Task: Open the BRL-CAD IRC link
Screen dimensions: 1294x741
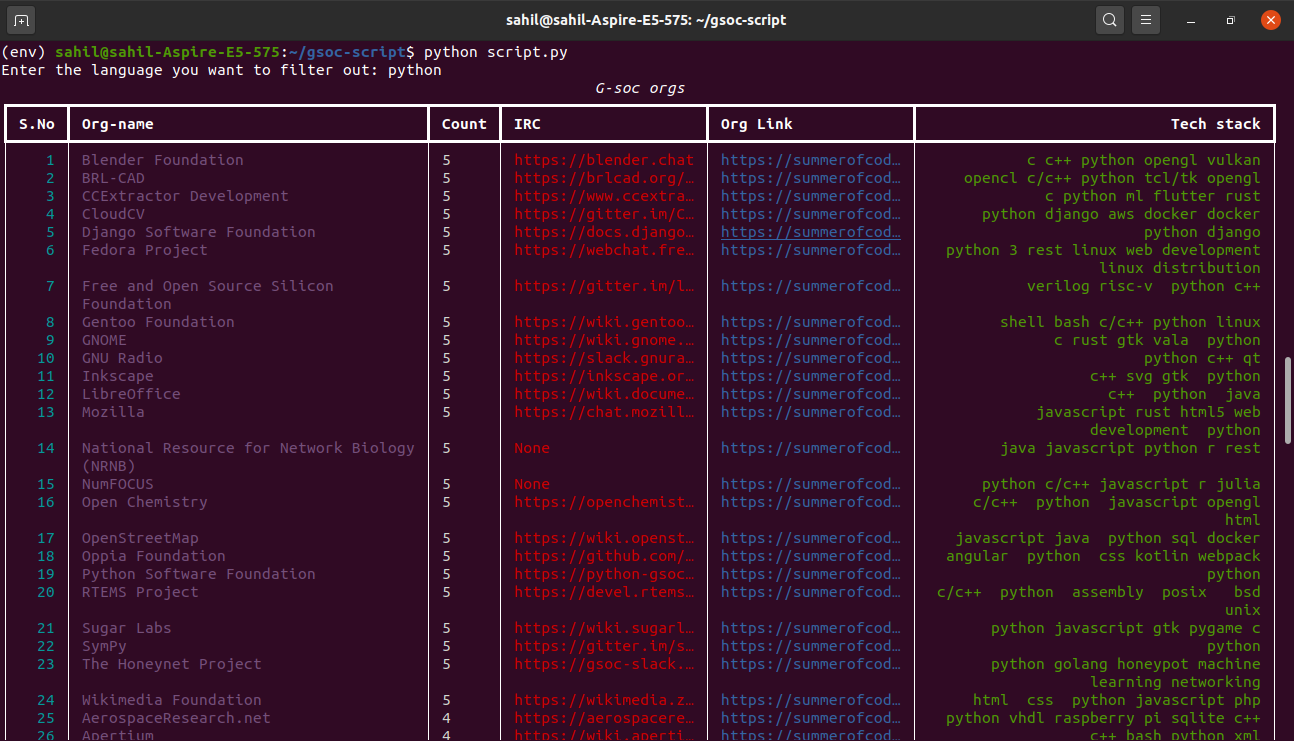Action: click(604, 178)
